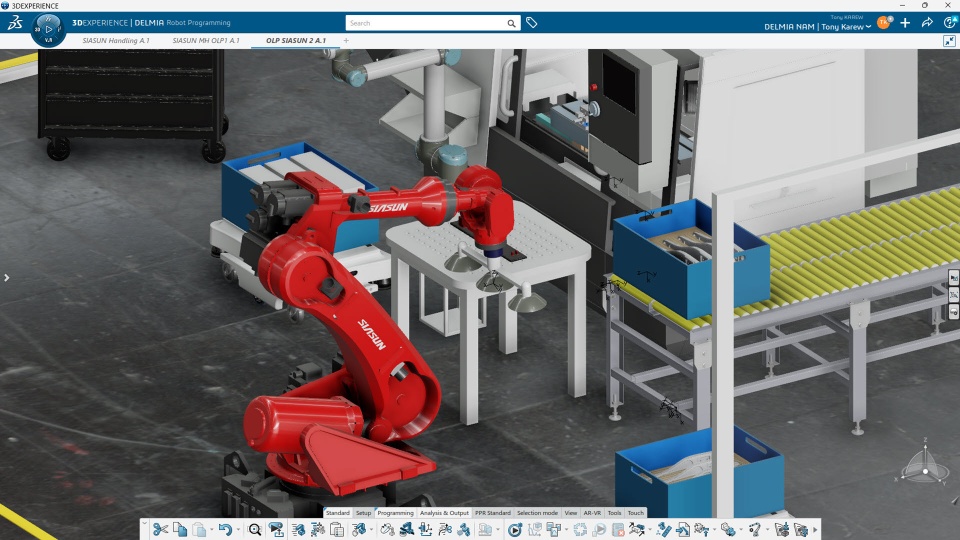Screen dimensions: 960x540
Task: Click the flag export icon in toolbar
Action: click(276, 530)
